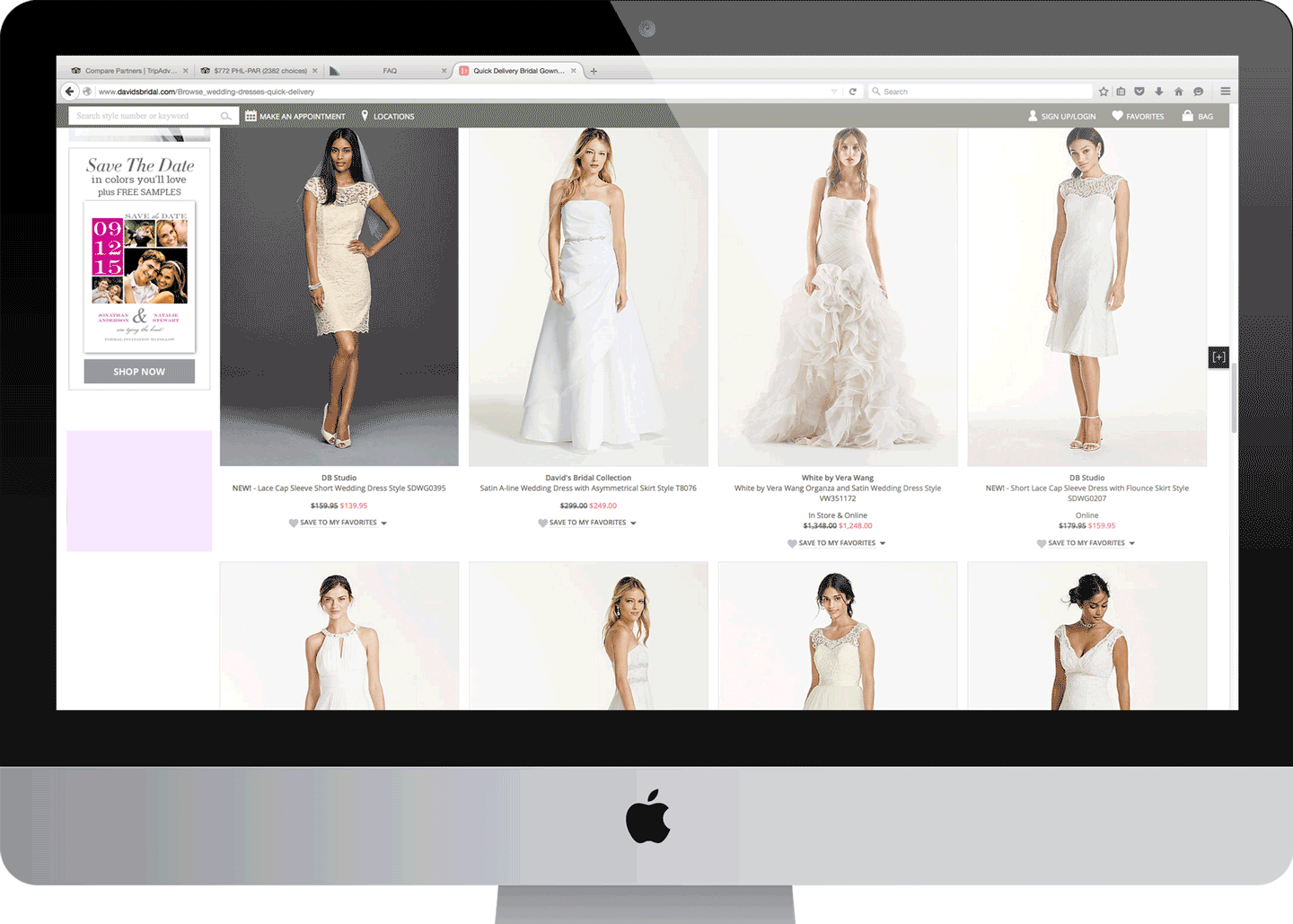Switch to the $772 PHL-PAR tab

[x=260, y=71]
